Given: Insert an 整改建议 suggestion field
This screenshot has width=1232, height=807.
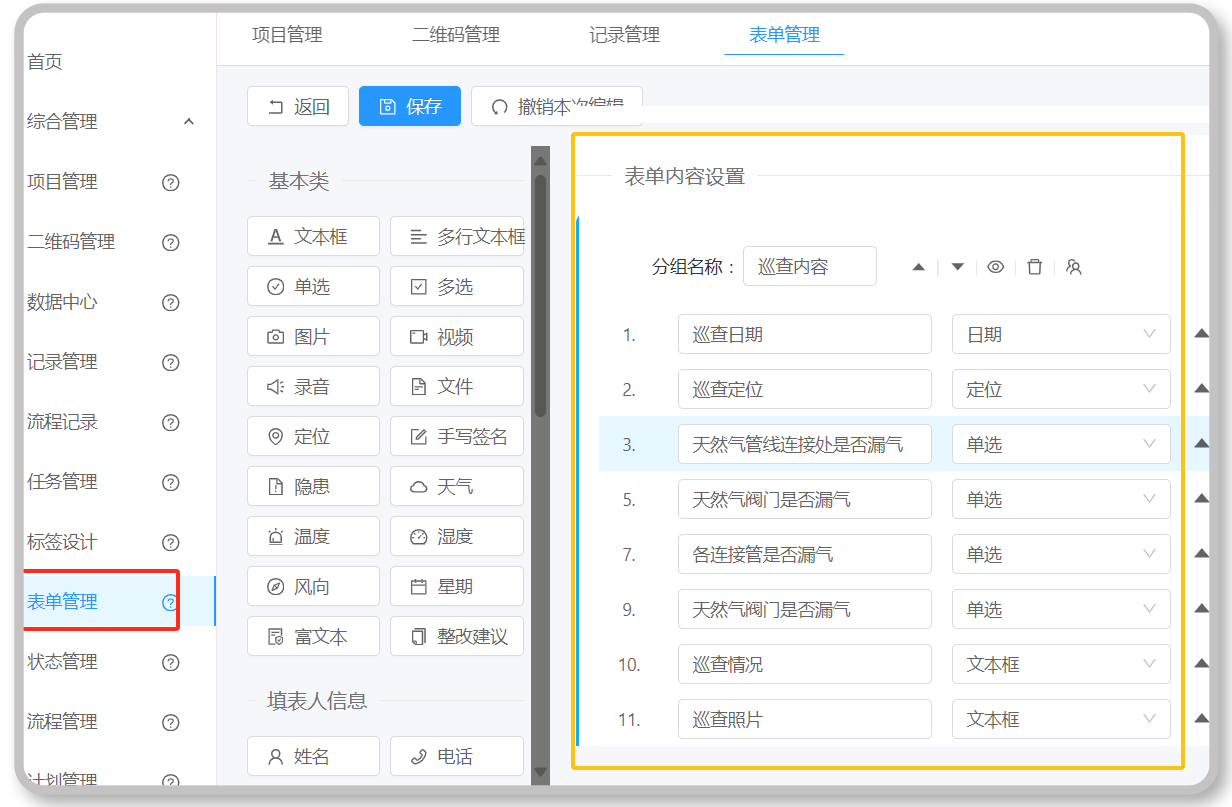Looking at the screenshot, I should coord(457,636).
